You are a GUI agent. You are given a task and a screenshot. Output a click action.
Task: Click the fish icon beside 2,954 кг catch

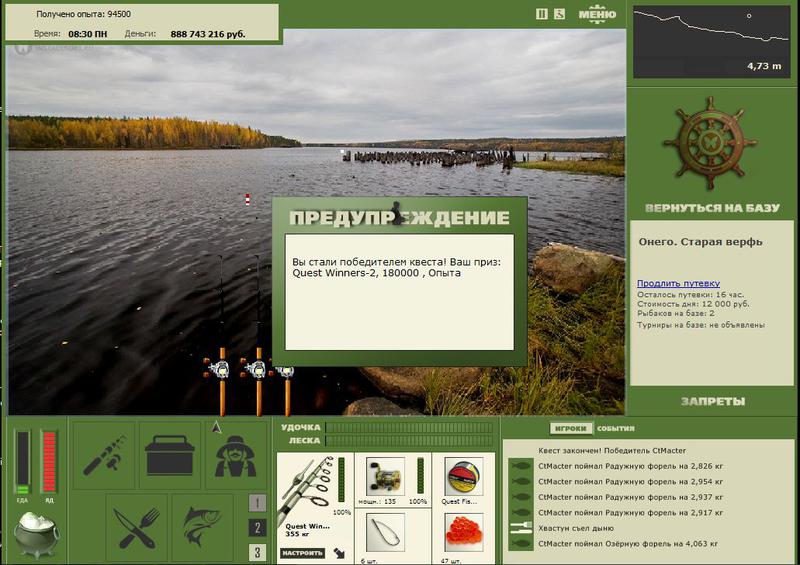click(x=520, y=481)
